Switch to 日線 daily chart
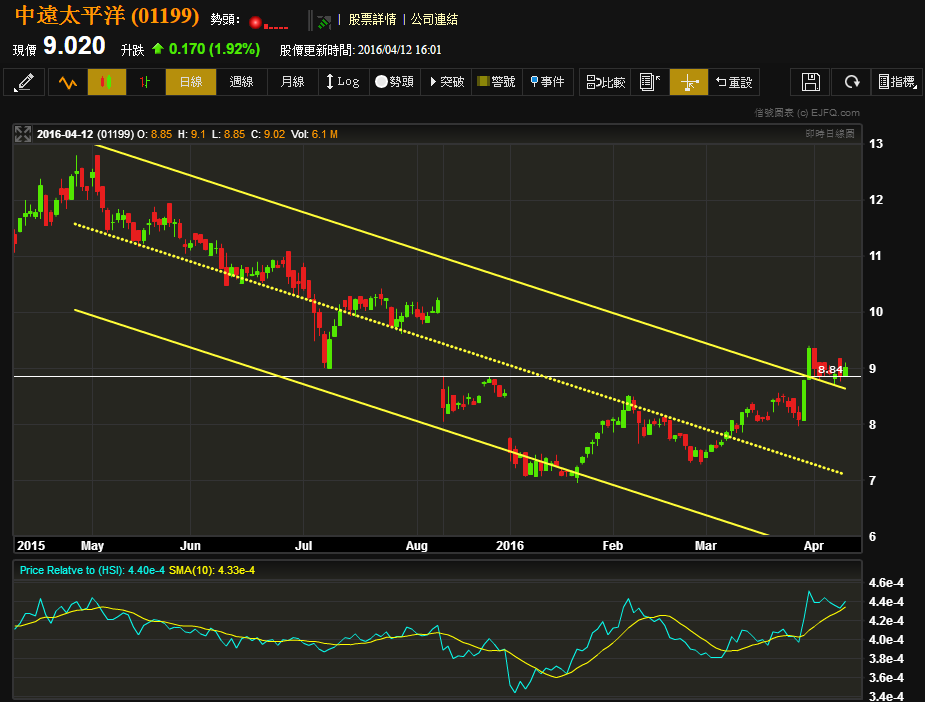 191,82
